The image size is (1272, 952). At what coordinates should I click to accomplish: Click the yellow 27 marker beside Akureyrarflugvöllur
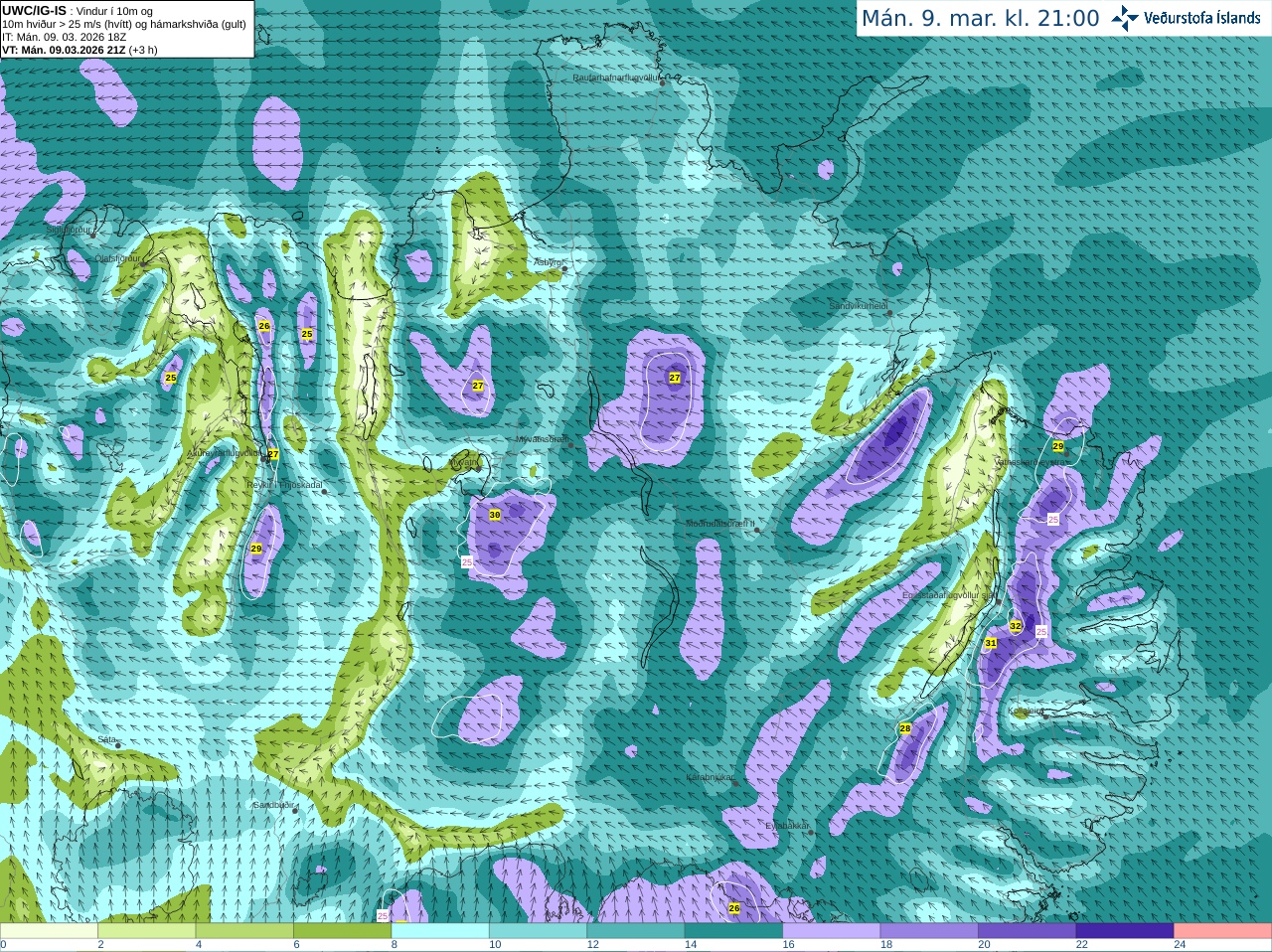[273, 454]
